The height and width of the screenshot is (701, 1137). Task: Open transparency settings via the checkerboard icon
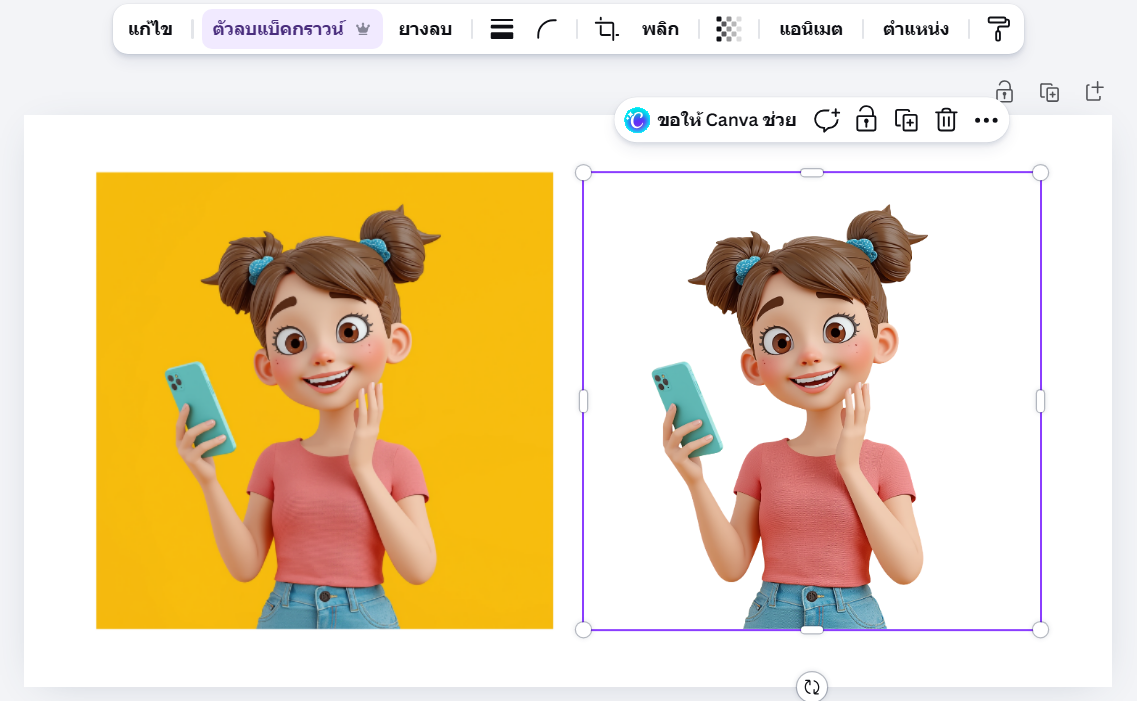(728, 28)
